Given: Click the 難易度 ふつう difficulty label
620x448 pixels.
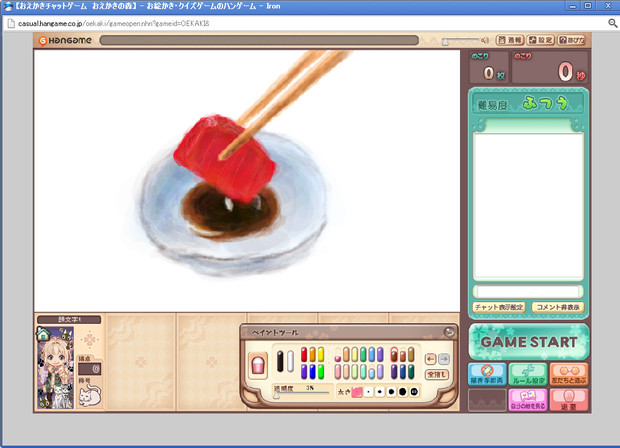Looking at the screenshot, I should click(527, 104).
